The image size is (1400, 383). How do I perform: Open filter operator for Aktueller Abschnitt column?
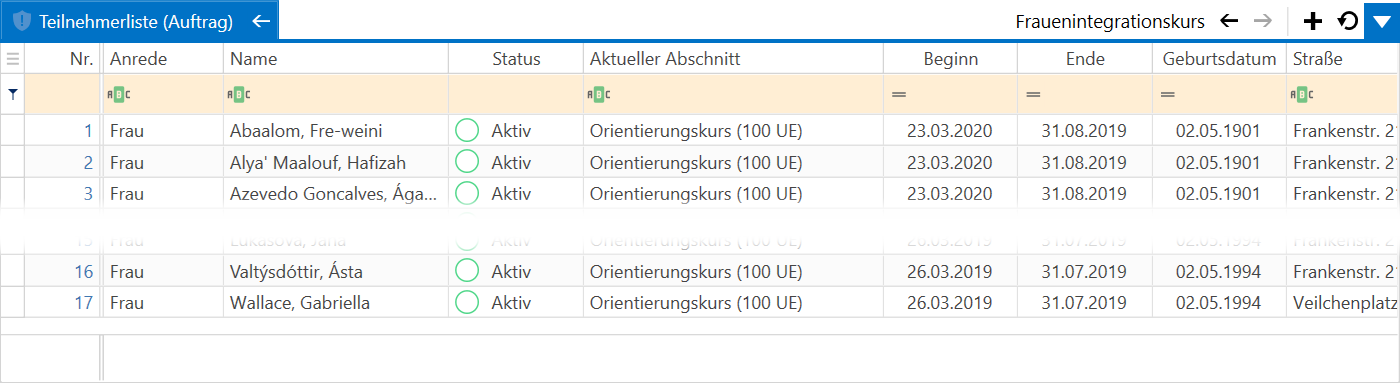pyautogui.click(x=598, y=94)
